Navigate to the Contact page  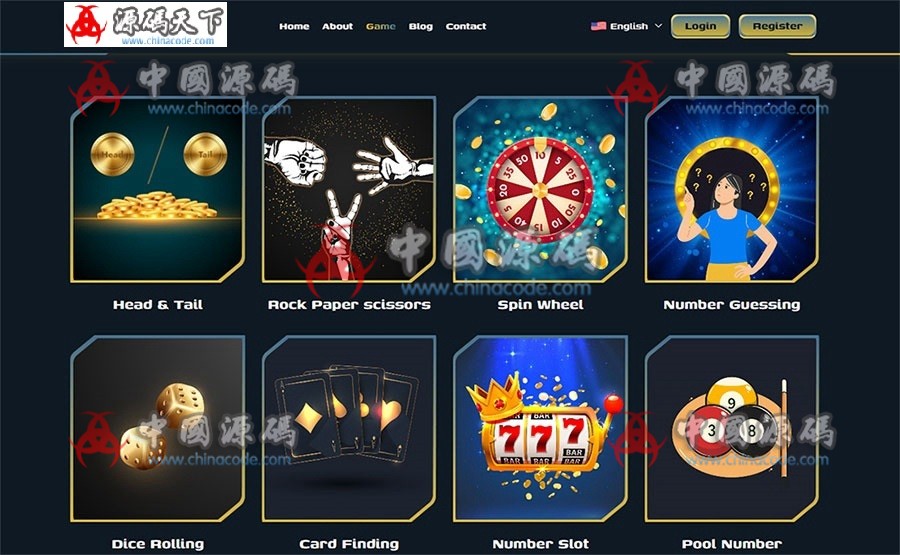click(x=465, y=26)
